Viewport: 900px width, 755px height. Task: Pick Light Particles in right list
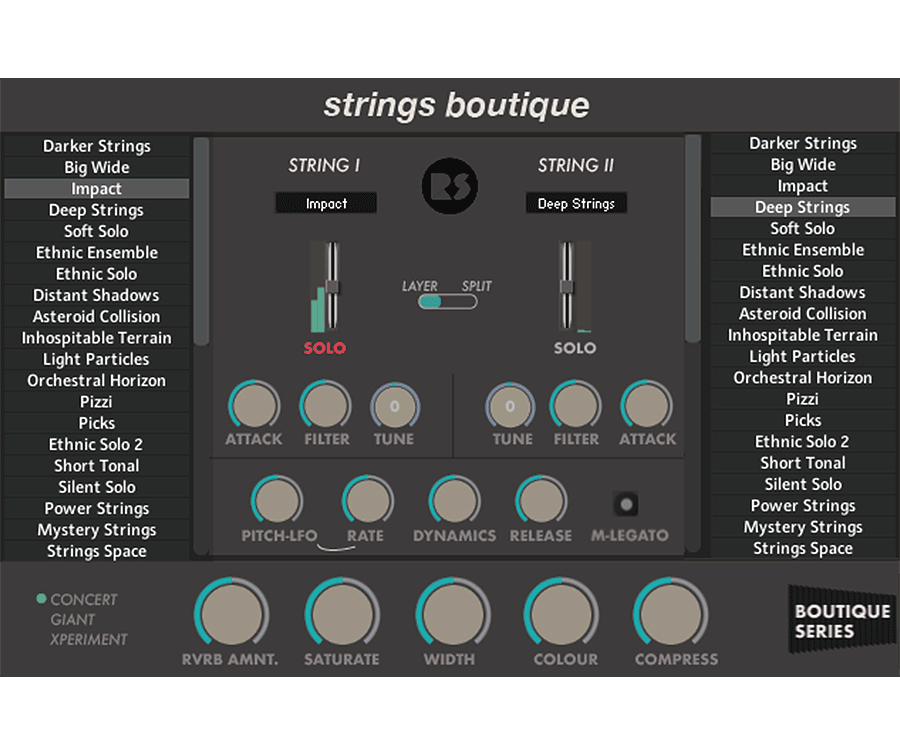tap(802, 356)
